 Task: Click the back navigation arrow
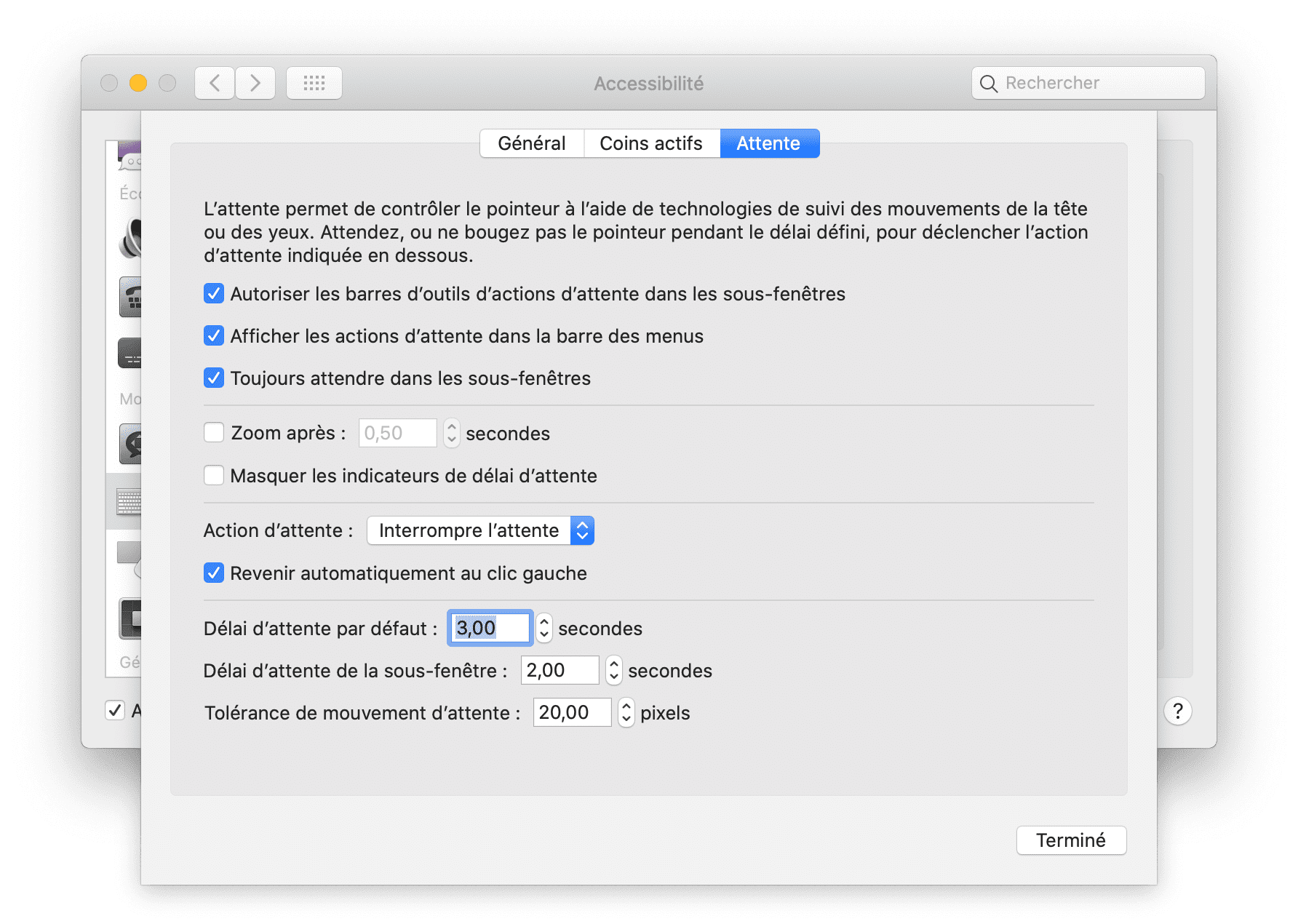click(x=215, y=83)
